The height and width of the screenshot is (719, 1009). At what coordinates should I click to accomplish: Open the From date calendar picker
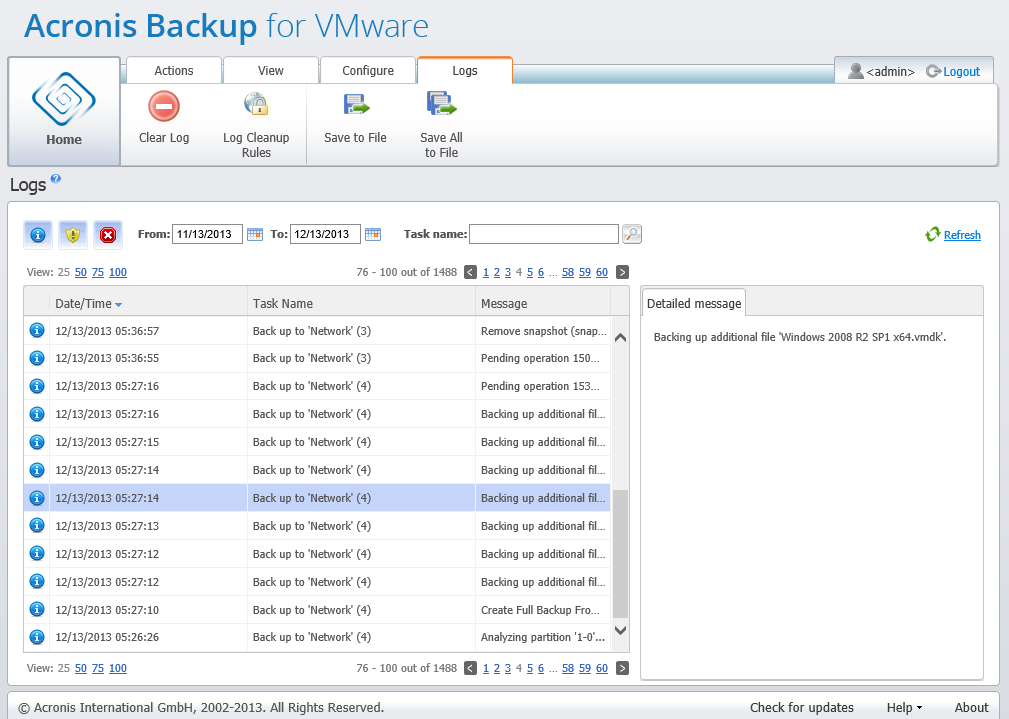tap(255, 234)
